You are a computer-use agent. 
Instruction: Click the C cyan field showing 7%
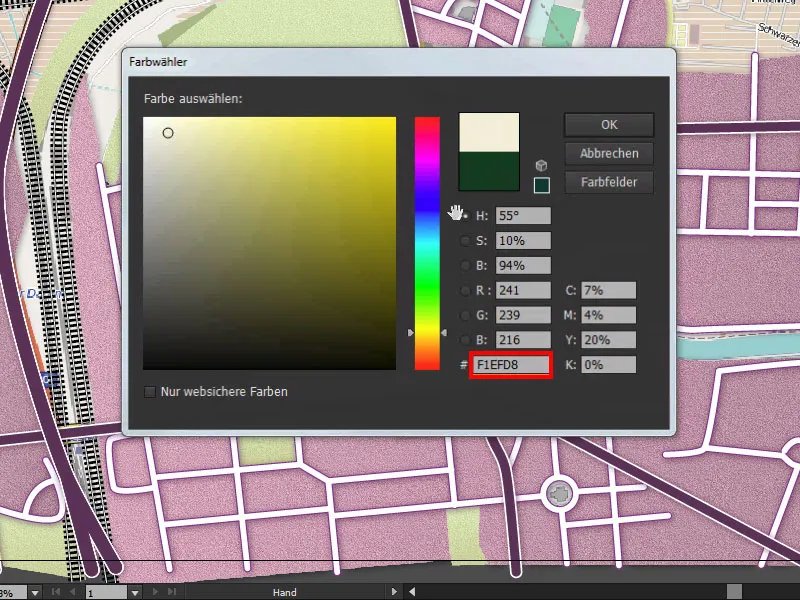click(x=608, y=290)
